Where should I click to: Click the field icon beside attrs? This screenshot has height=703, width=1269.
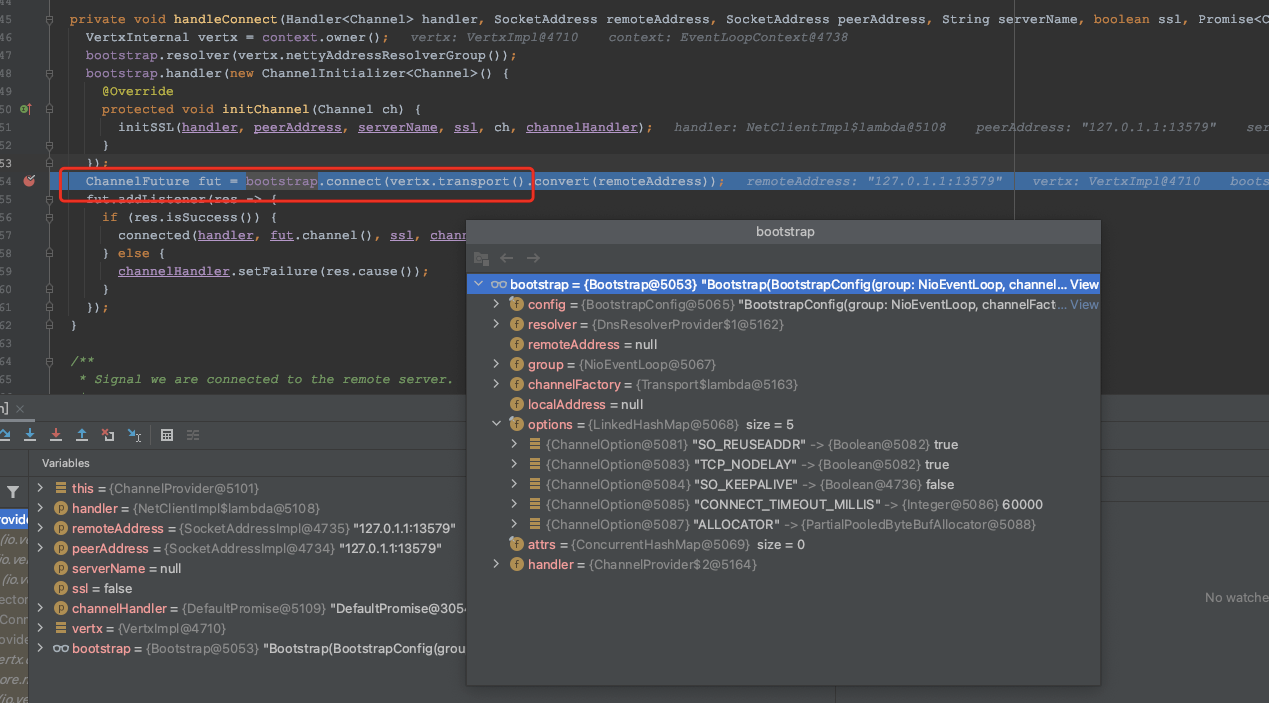point(517,545)
